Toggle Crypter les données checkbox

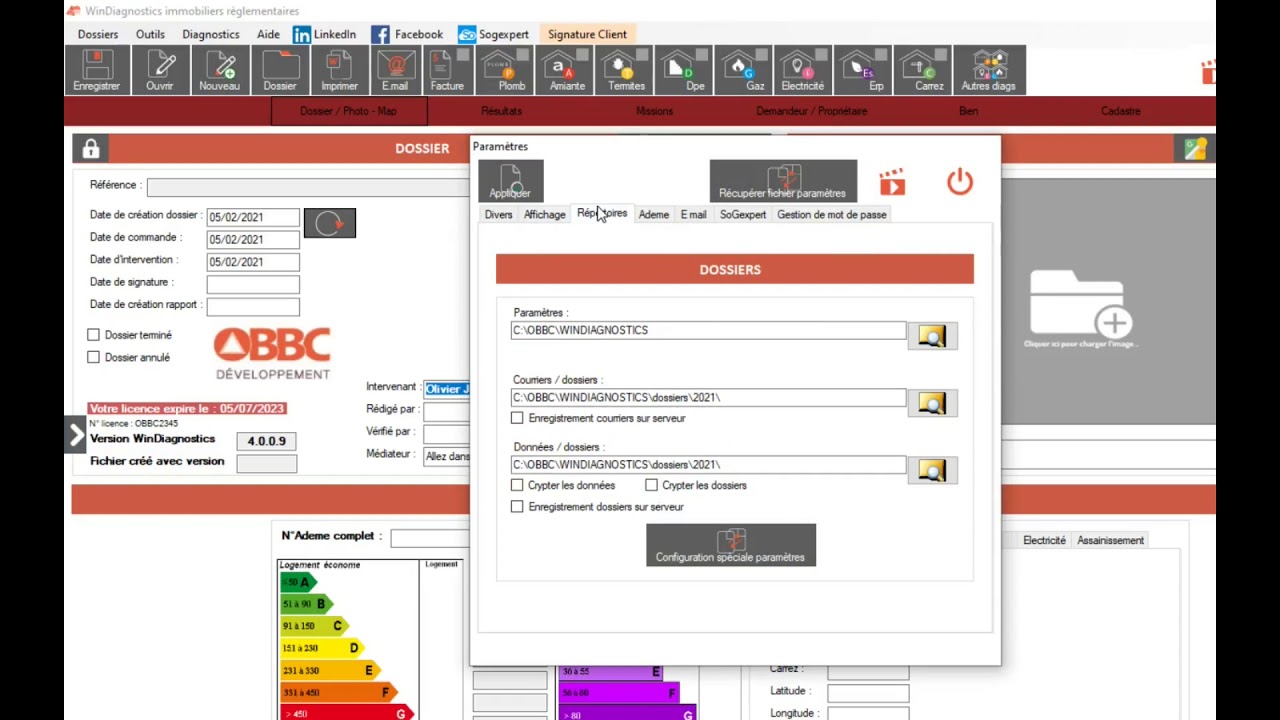517,485
